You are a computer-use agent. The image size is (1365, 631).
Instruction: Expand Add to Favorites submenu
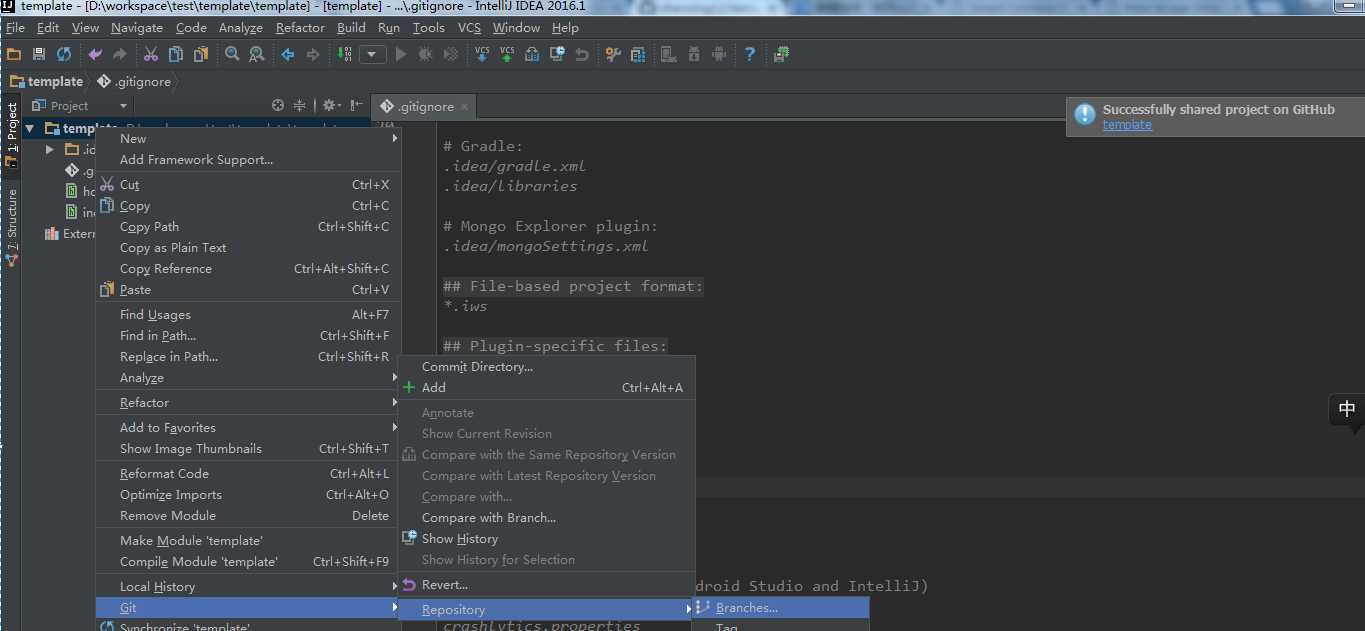click(x=248, y=427)
